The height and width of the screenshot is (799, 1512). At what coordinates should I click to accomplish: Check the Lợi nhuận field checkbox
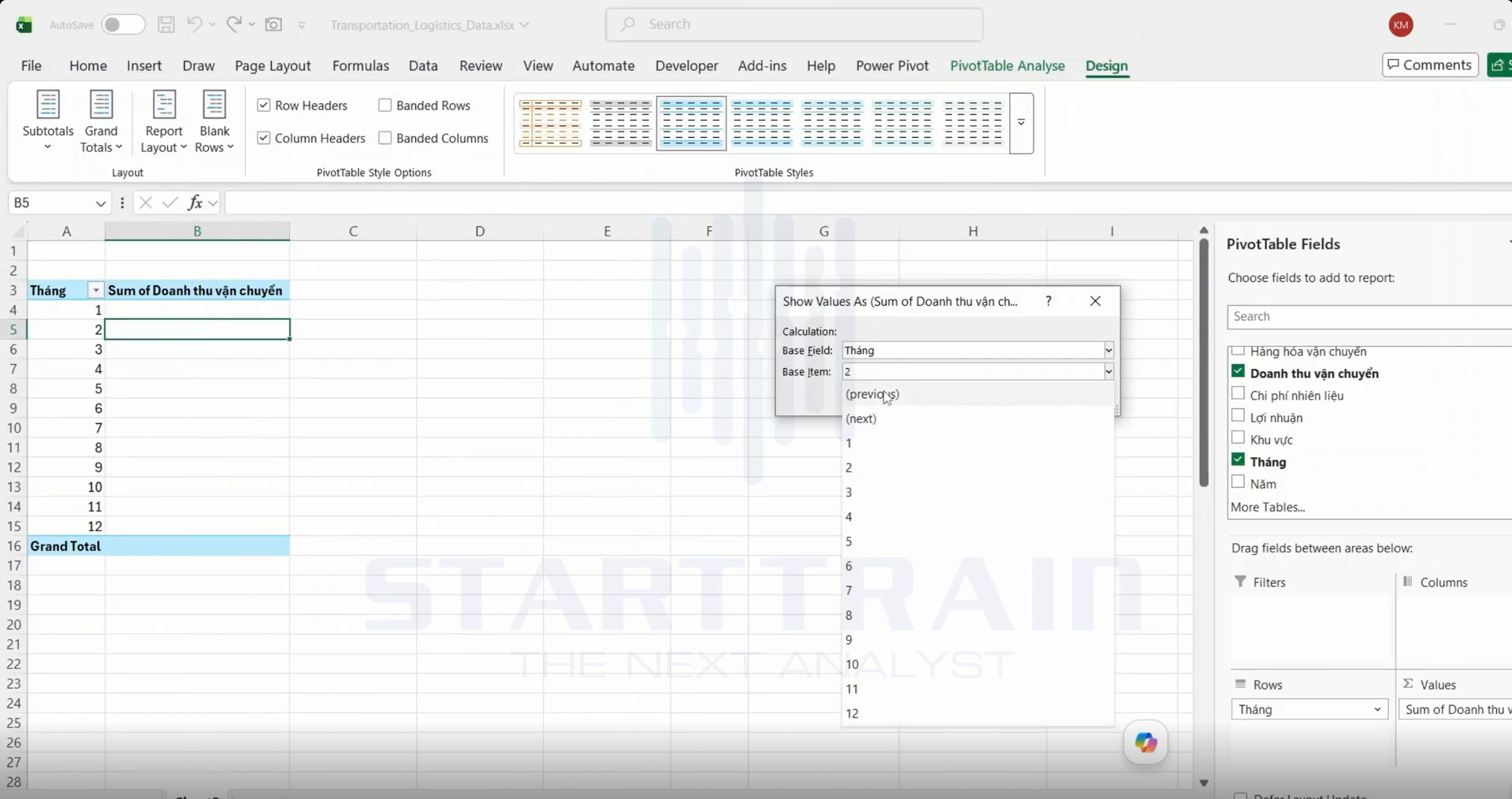click(1238, 415)
